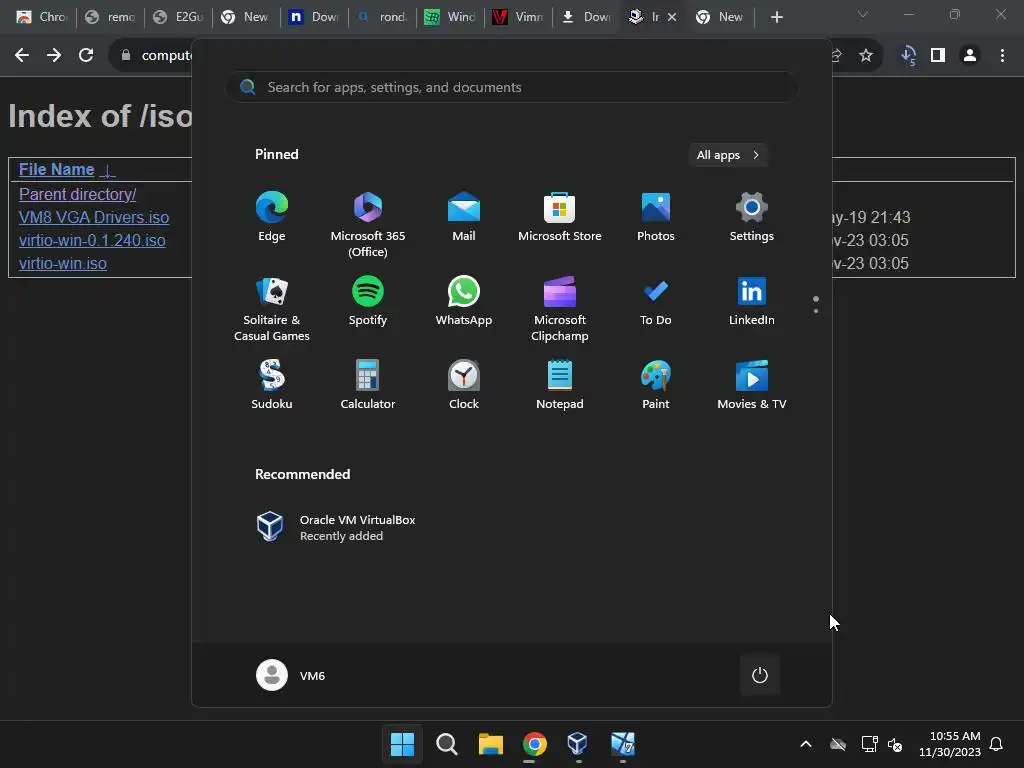The height and width of the screenshot is (768, 1024).
Task: Open Chrome tab search chevron
Action: click(x=863, y=14)
